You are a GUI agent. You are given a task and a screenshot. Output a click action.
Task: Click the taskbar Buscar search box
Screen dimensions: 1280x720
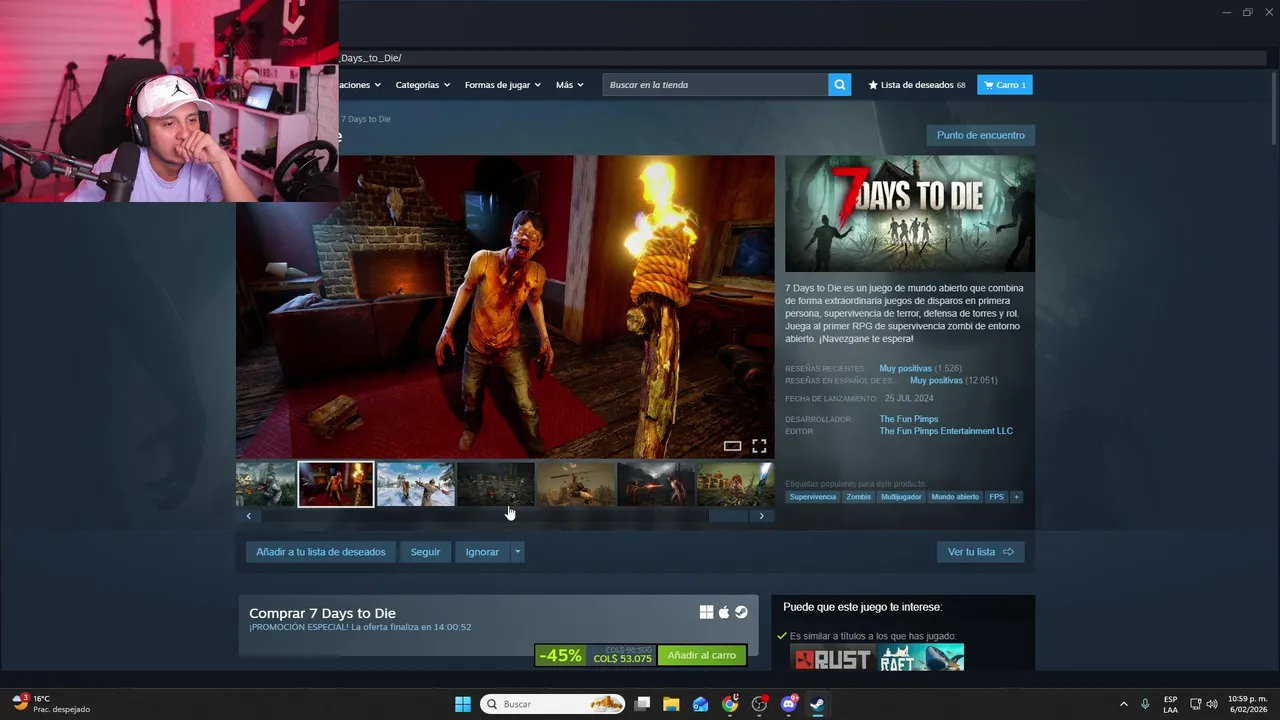point(553,704)
